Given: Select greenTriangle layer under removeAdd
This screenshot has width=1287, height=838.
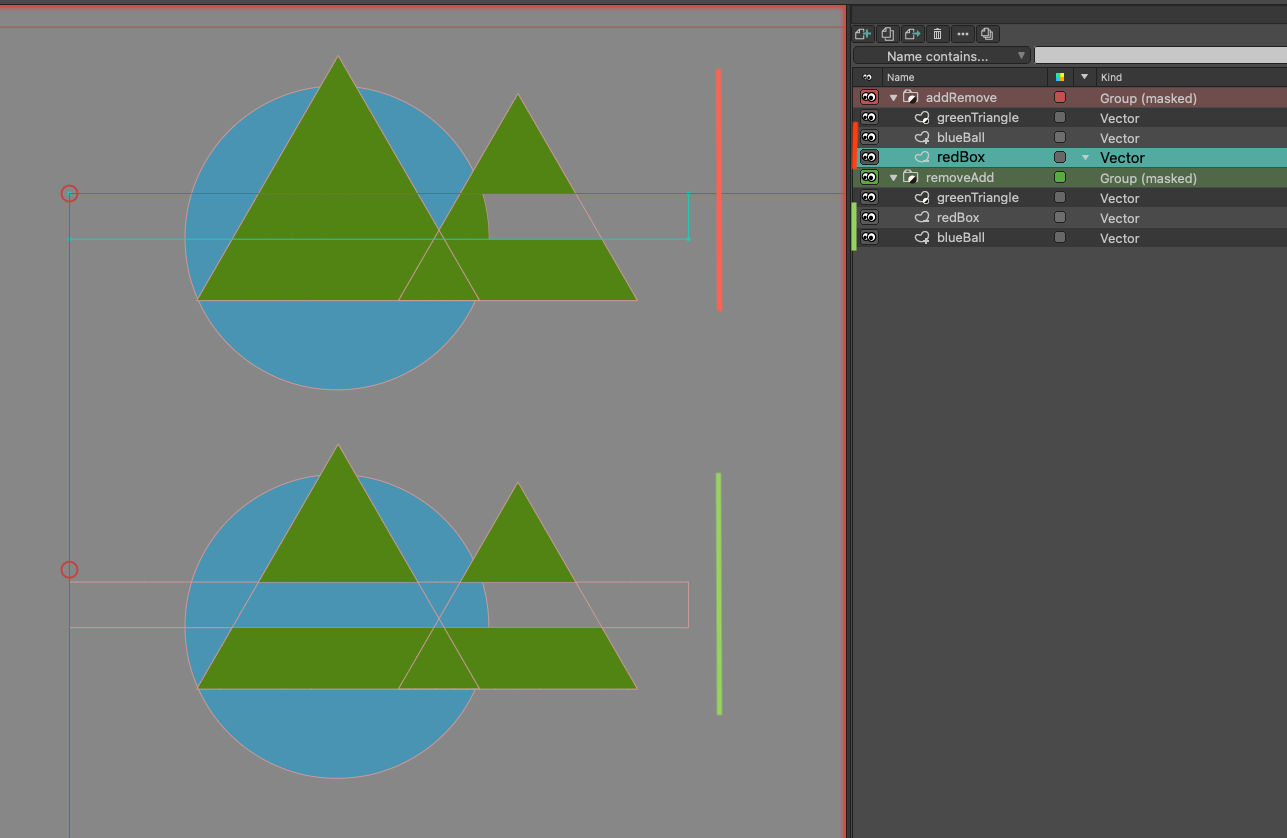Looking at the screenshot, I should [x=977, y=198].
